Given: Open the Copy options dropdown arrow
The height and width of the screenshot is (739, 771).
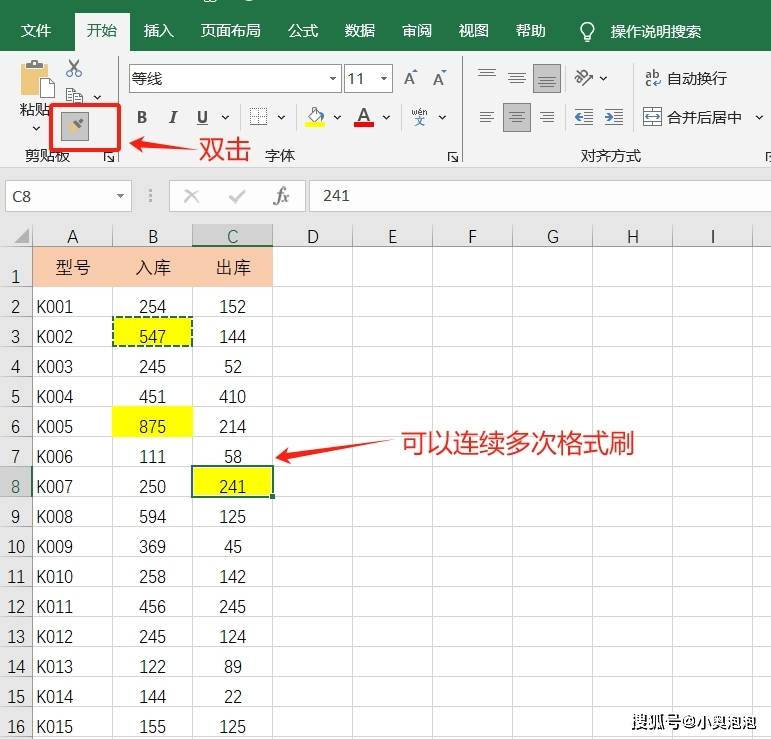Looking at the screenshot, I should pos(97,97).
